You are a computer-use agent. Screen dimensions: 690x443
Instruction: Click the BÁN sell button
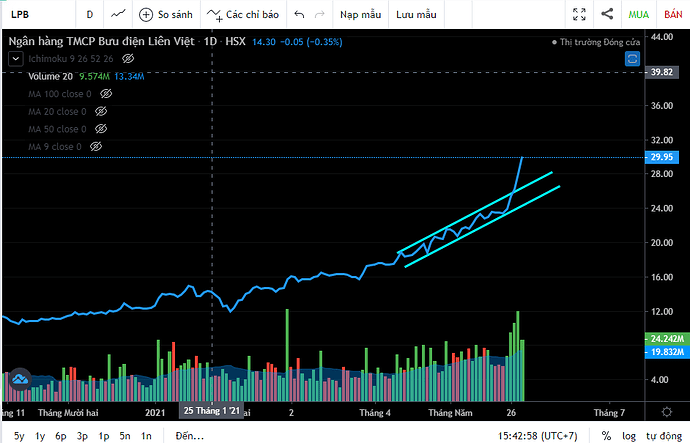(x=673, y=15)
